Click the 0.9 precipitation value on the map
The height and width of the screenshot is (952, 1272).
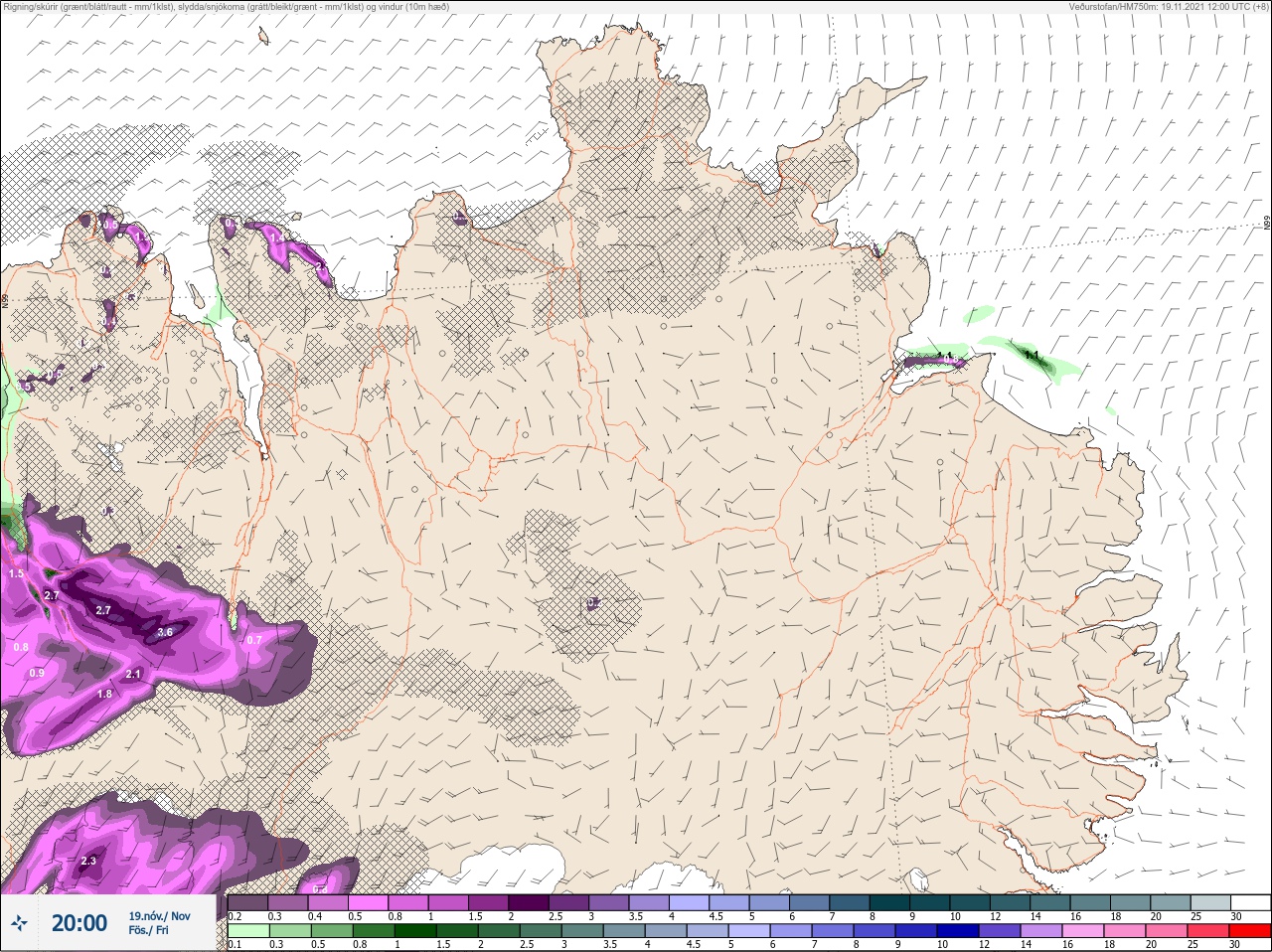37,674
